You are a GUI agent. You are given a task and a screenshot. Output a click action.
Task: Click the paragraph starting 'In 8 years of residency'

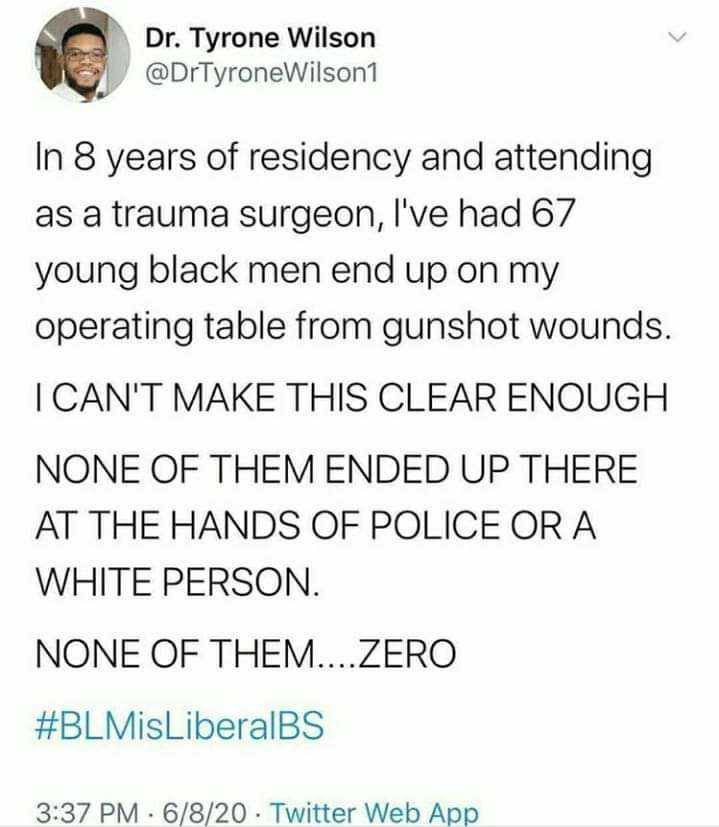353,243
